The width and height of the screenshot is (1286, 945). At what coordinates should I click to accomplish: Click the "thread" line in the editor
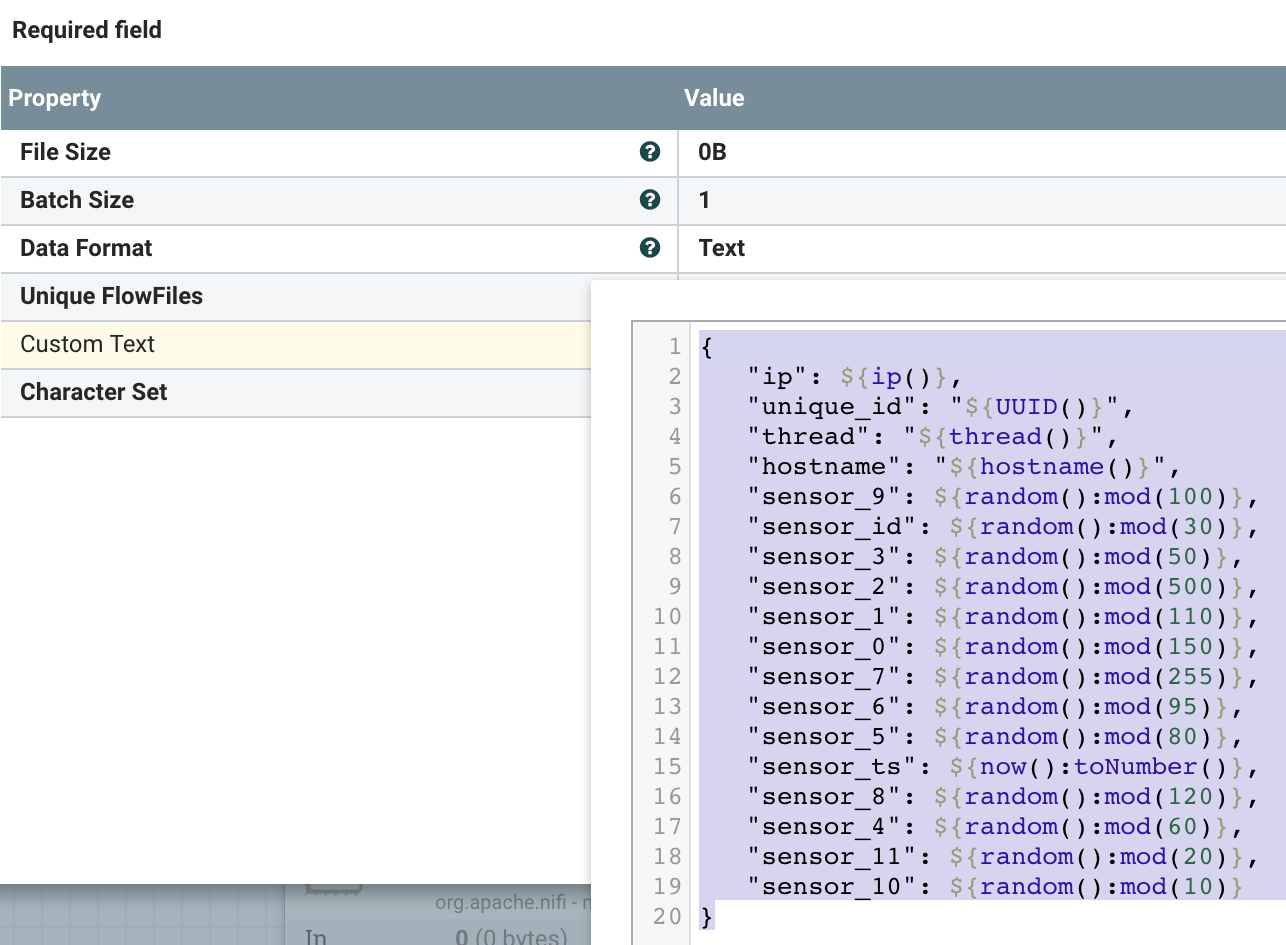(x=930, y=437)
